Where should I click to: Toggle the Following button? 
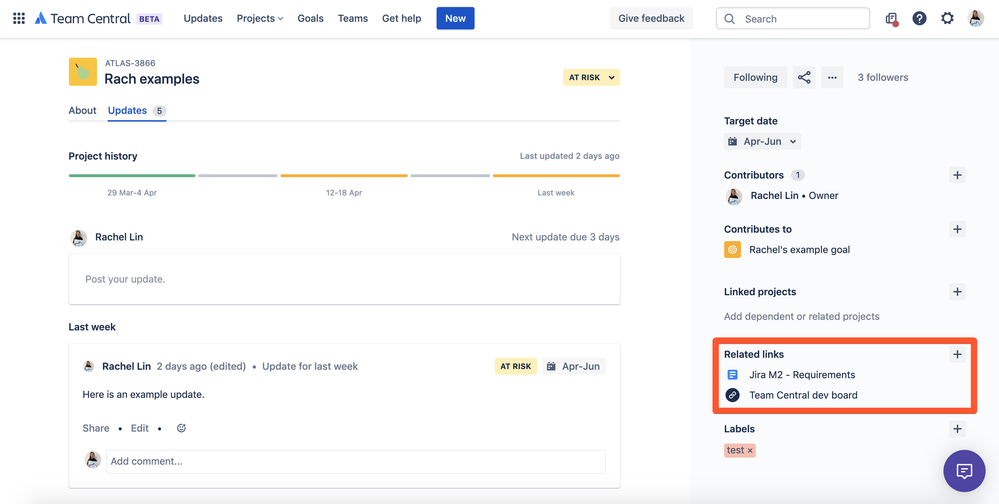tap(756, 78)
